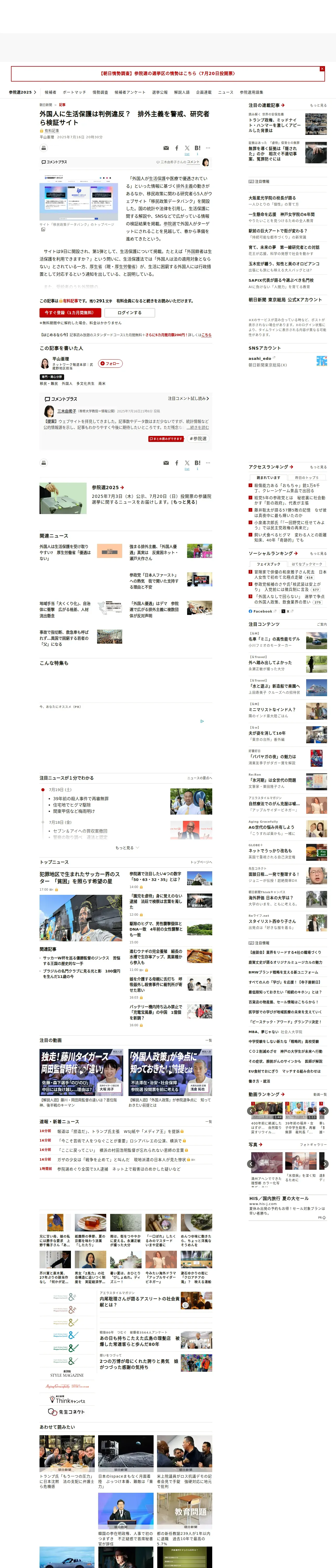Open HIS 国内旅行 夏の大セール ad
The image size is (336, 1568).
click(279, 1198)
